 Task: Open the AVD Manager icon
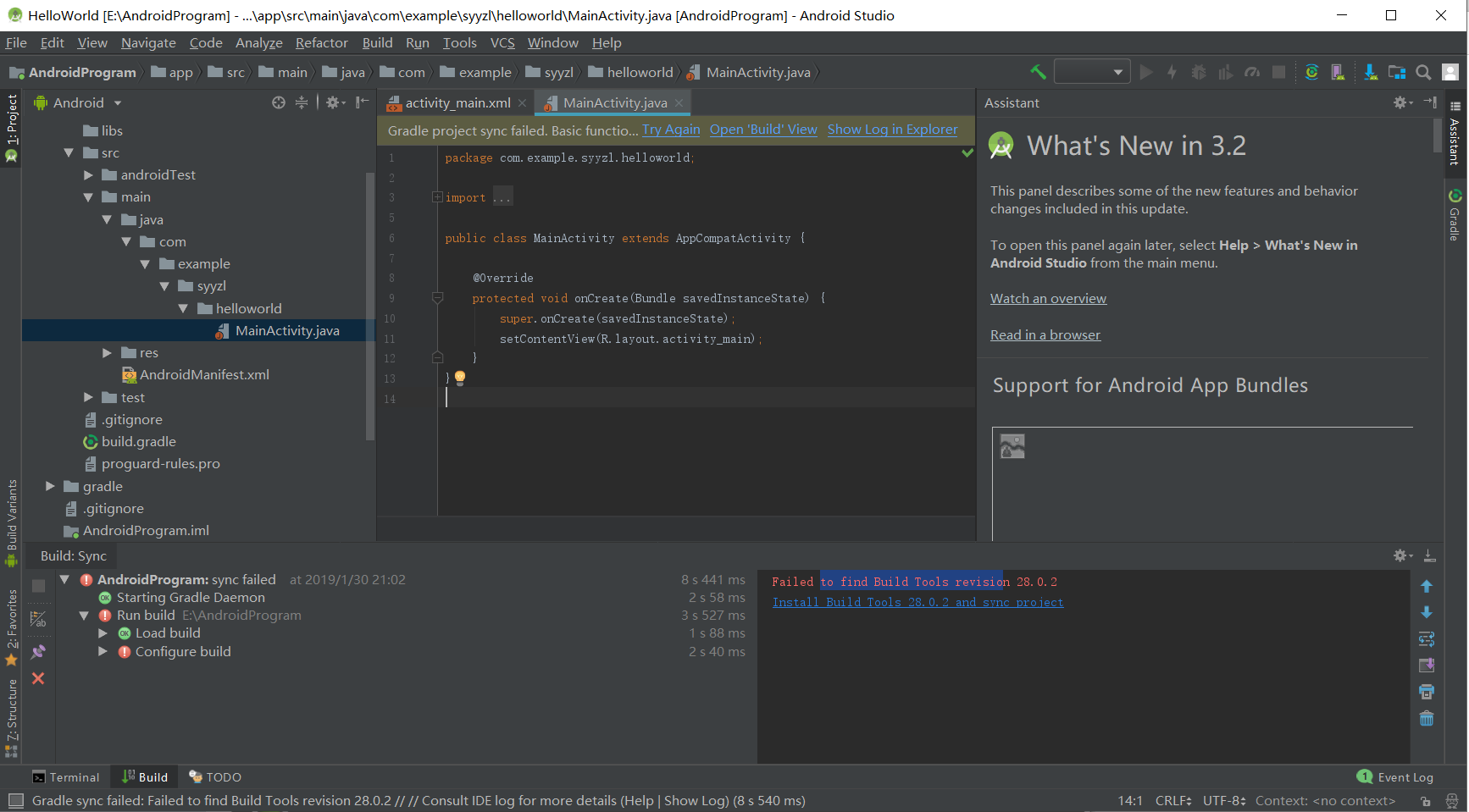click(x=1339, y=72)
